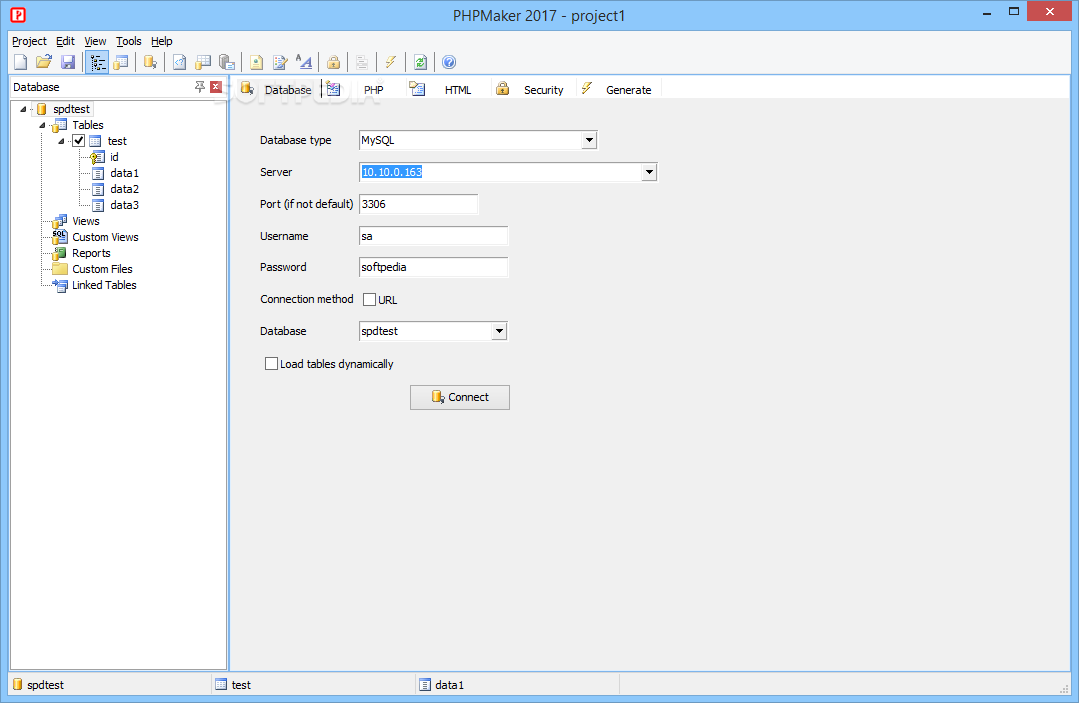
Task: Click the Port field showing 3306
Action: pos(418,204)
